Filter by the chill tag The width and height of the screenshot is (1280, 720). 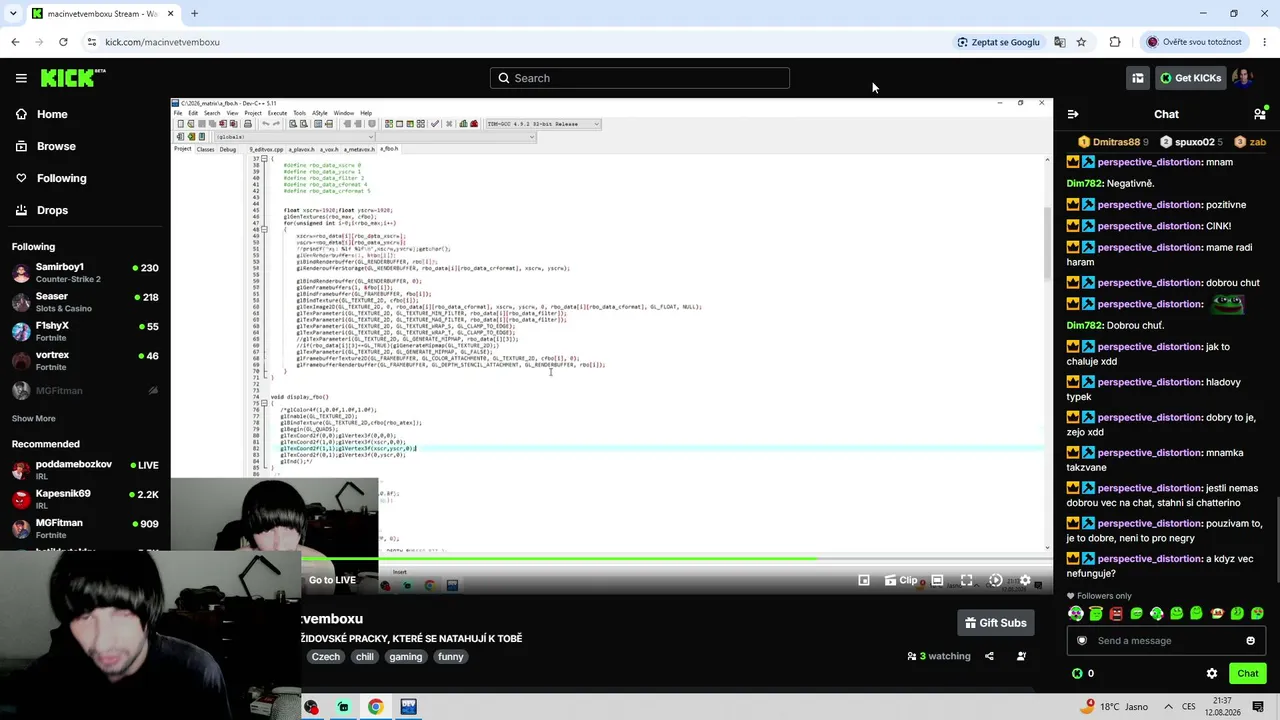[x=365, y=657]
